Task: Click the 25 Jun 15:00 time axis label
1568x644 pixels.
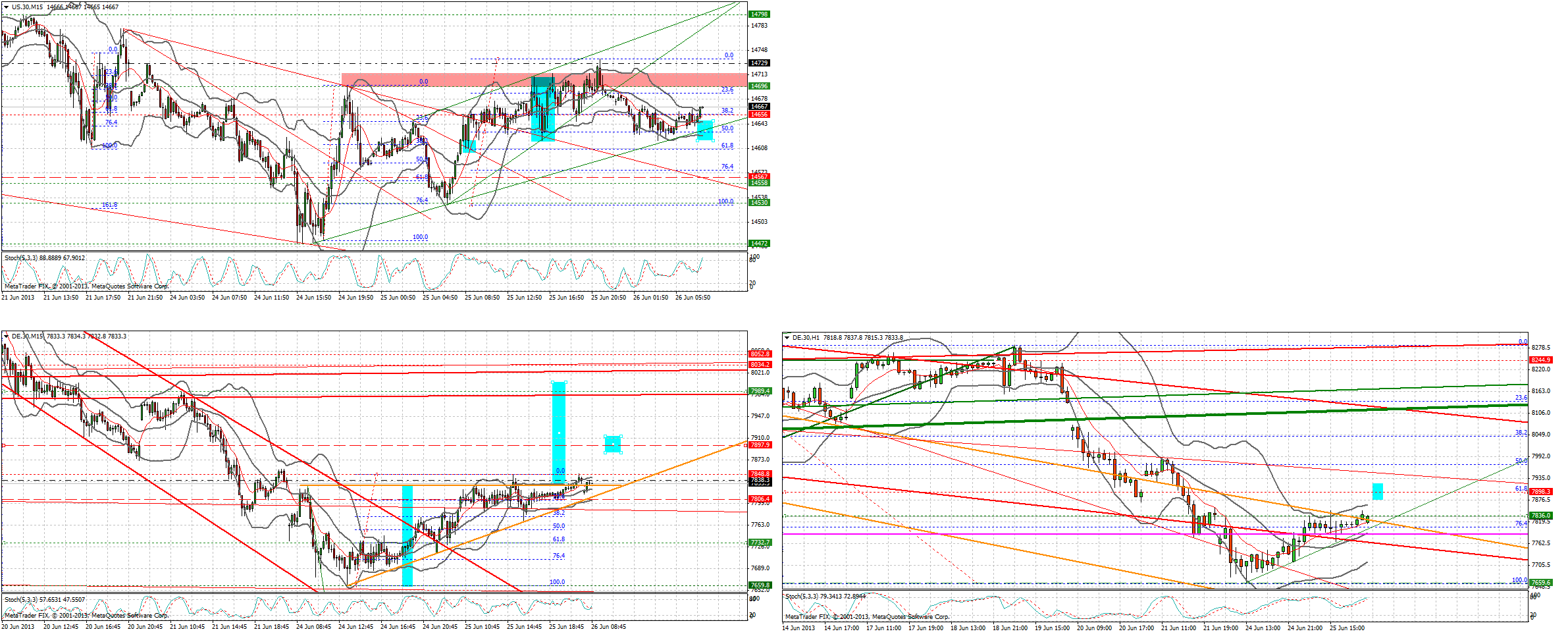Action: (1347, 628)
